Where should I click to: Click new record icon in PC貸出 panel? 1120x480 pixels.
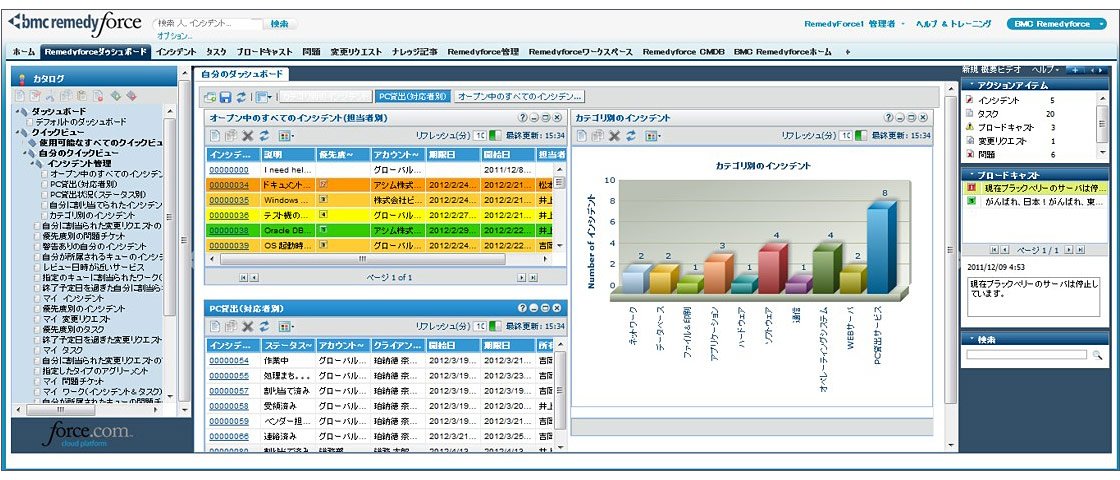215,326
